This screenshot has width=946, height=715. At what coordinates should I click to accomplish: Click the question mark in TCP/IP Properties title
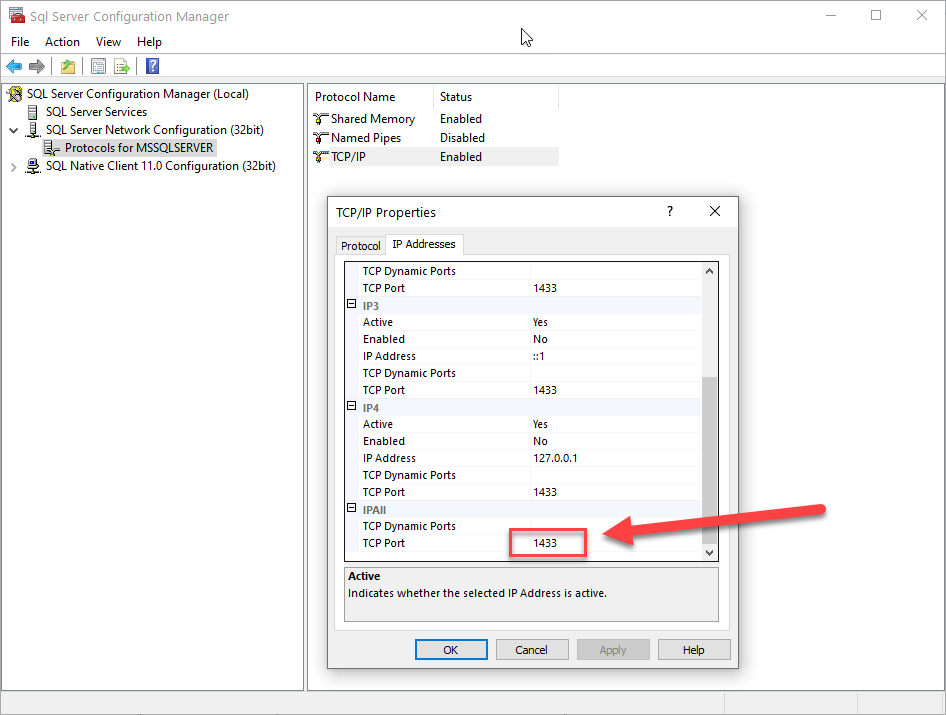670,211
